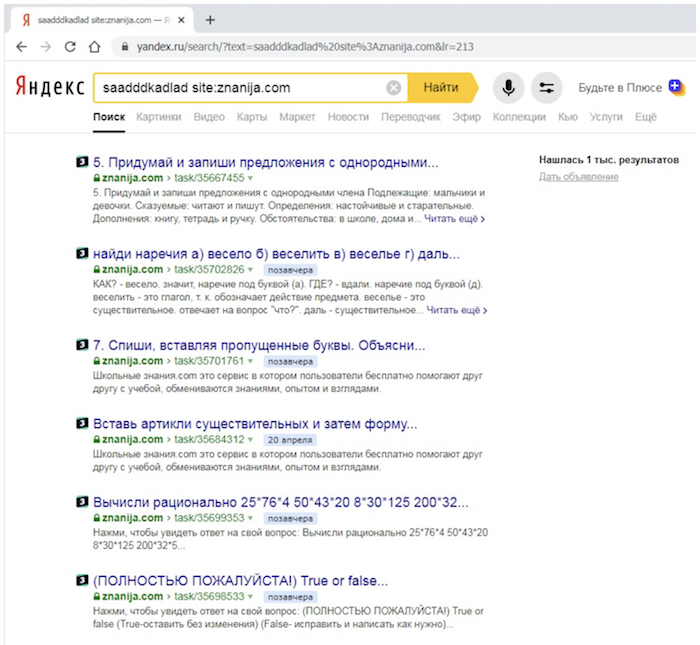
Task: Click the Yandex Plus badge icon
Action: [676, 87]
